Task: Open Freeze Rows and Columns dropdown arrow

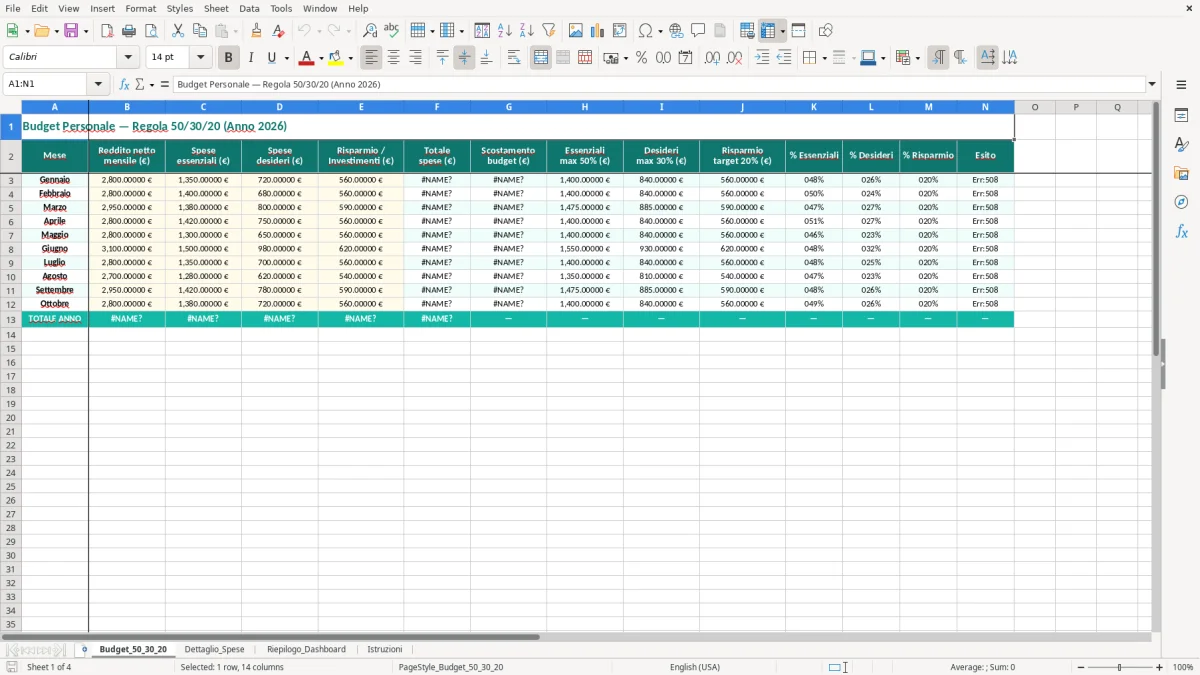Action: click(x=782, y=31)
